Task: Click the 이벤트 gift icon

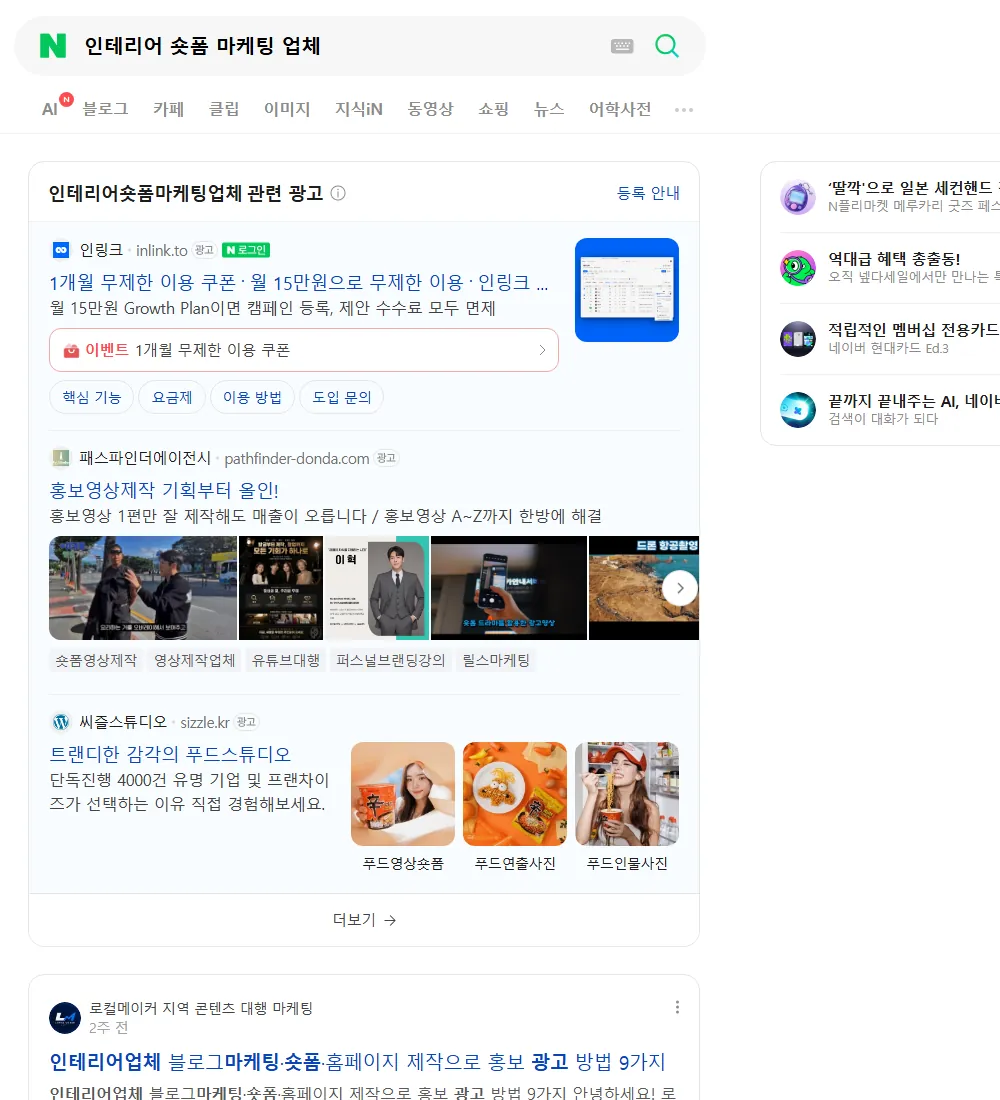Action: click(71, 351)
